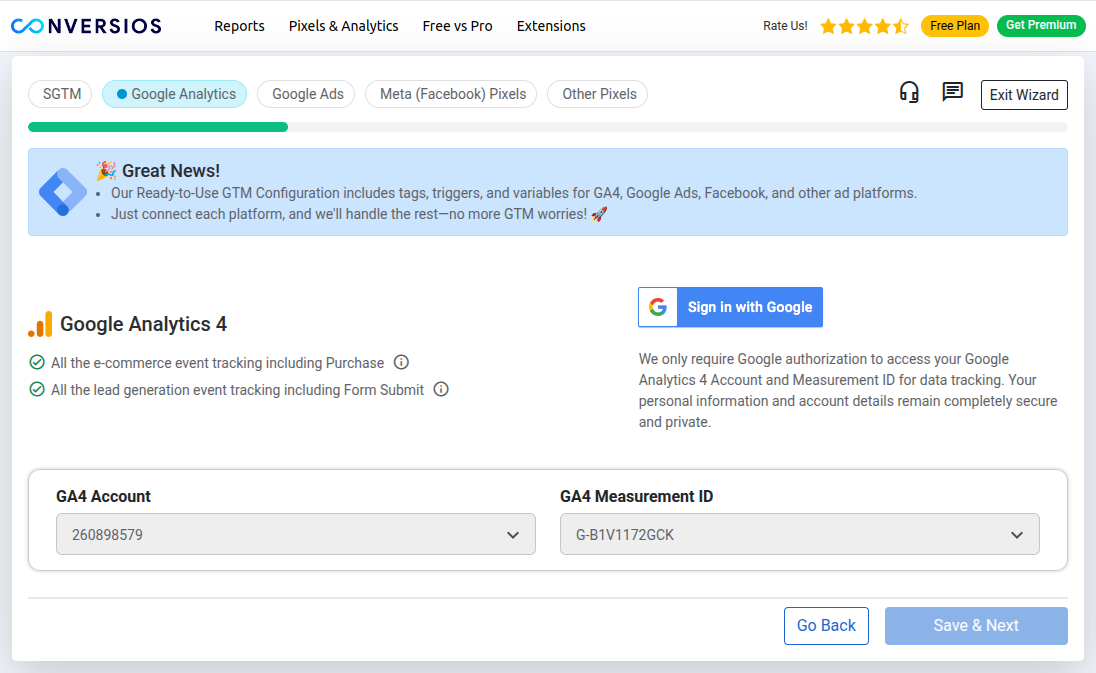
Task: Switch to the Google Ads step tab
Action: pos(306,94)
